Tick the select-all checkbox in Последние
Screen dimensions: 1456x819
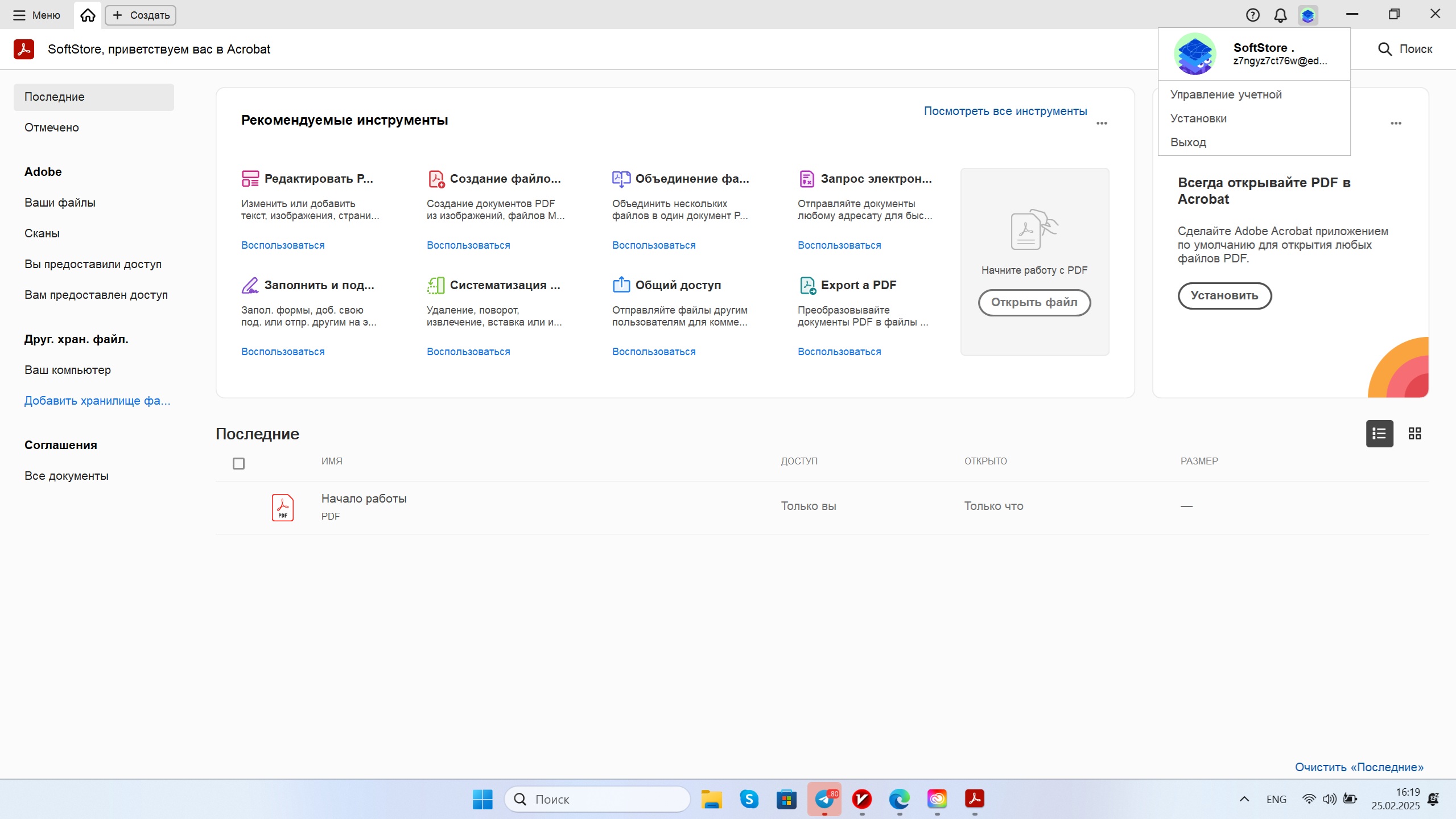click(239, 463)
